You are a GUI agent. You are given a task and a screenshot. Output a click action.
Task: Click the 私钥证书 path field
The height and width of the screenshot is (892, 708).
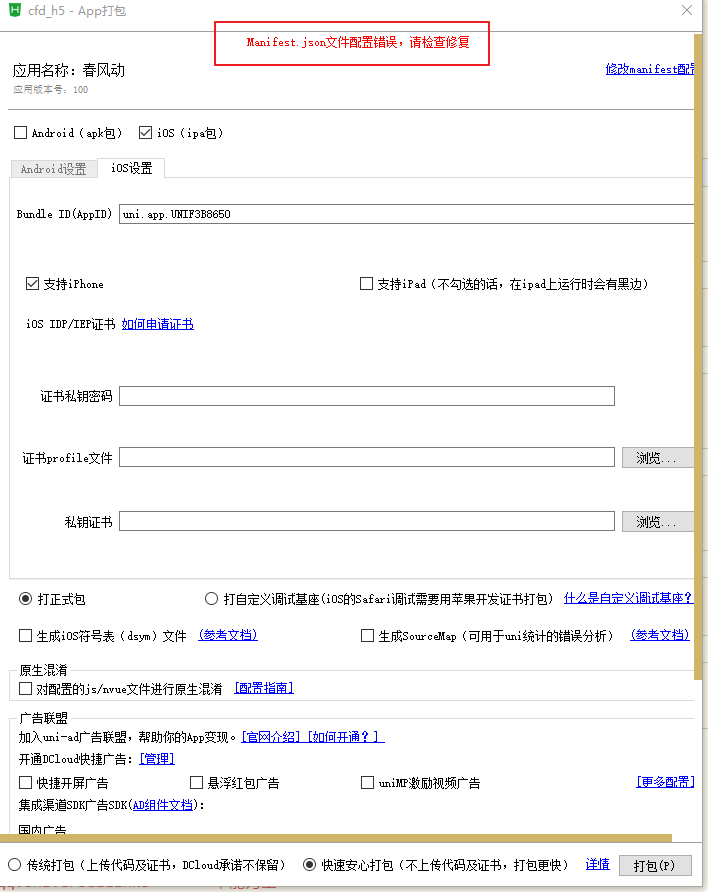point(367,521)
